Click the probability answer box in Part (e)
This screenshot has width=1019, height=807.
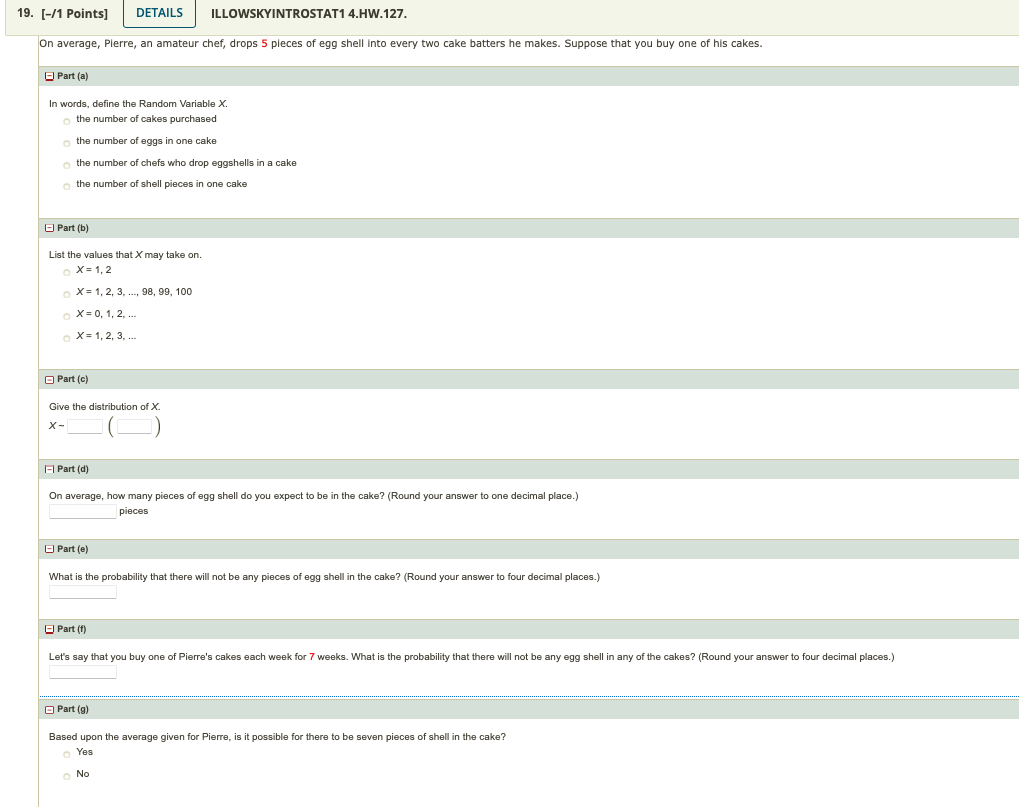(83, 591)
